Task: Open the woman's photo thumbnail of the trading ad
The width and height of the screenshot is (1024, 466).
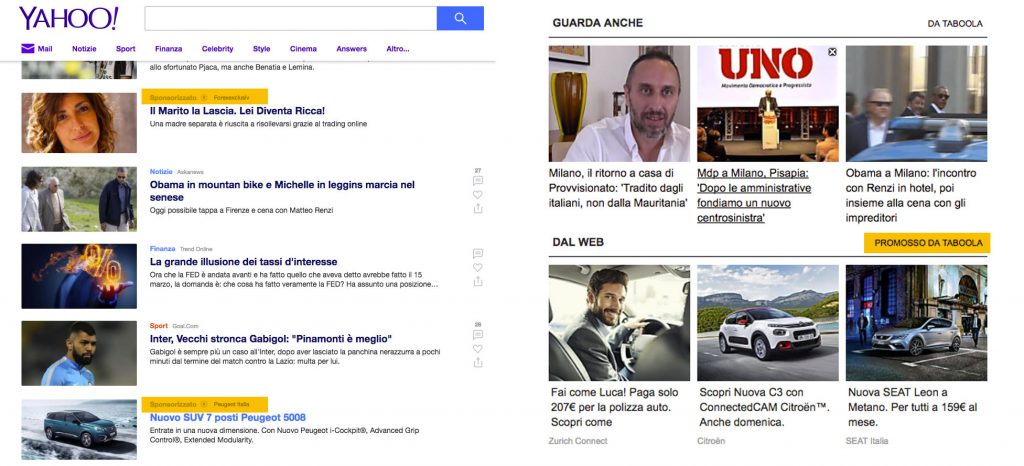Action: tap(79, 123)
